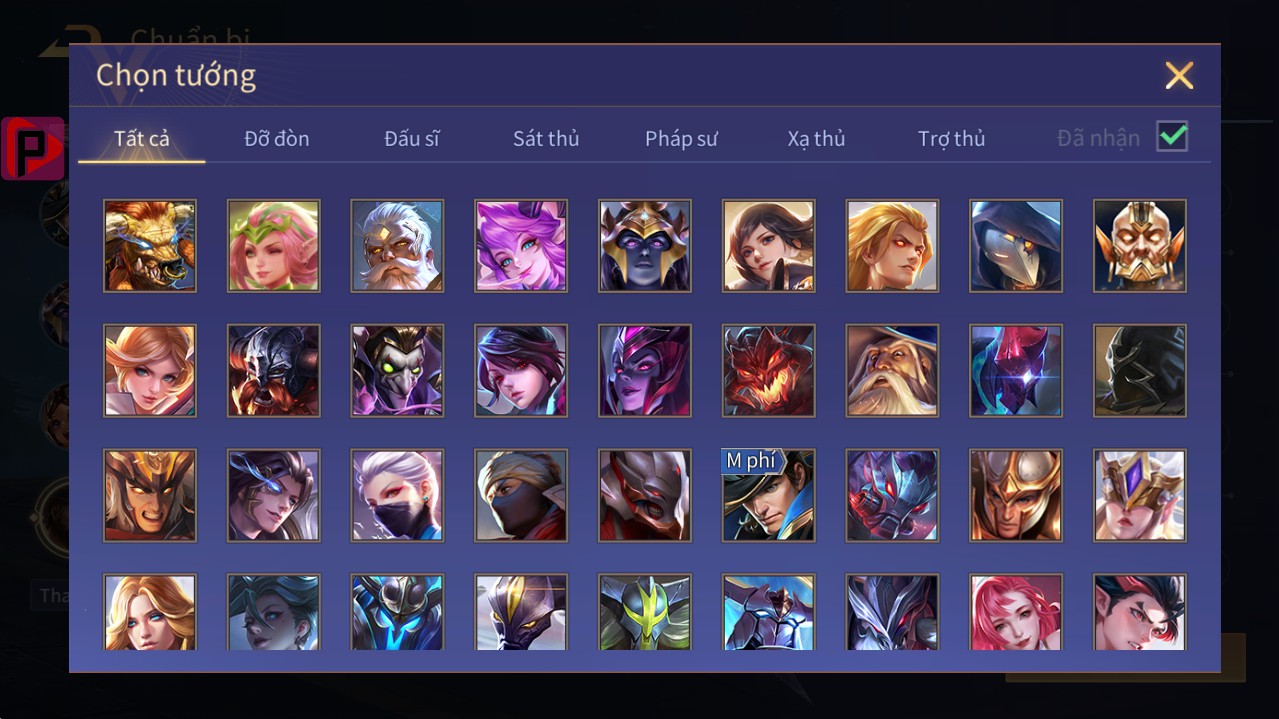Choose the blonde red-eyed hero in top row
Image resolution: width=1279 pixels, height=719 pixels.
pyautogui.click(x=892, y=246)
